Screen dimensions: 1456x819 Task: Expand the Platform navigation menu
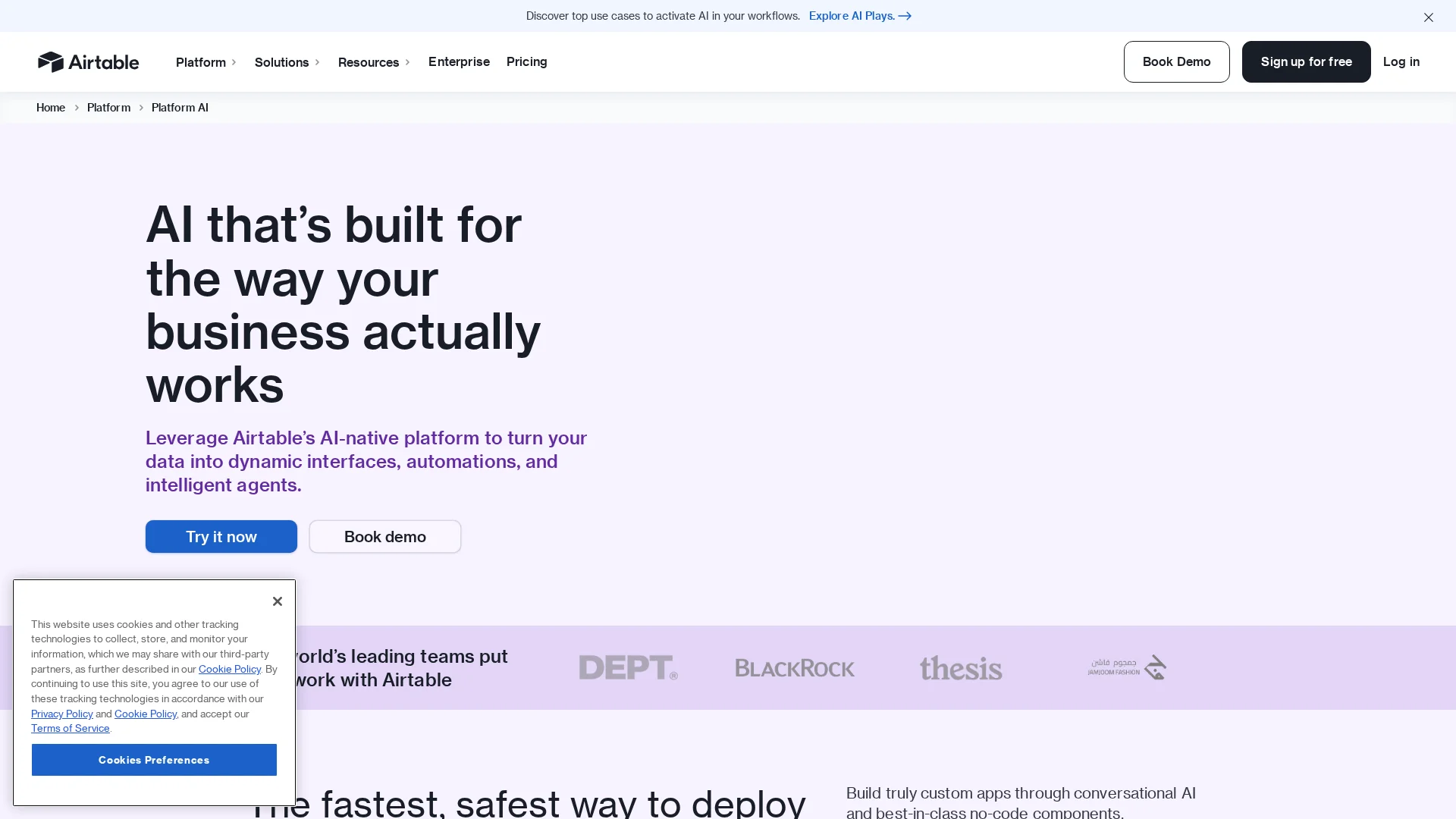[206, 62]
